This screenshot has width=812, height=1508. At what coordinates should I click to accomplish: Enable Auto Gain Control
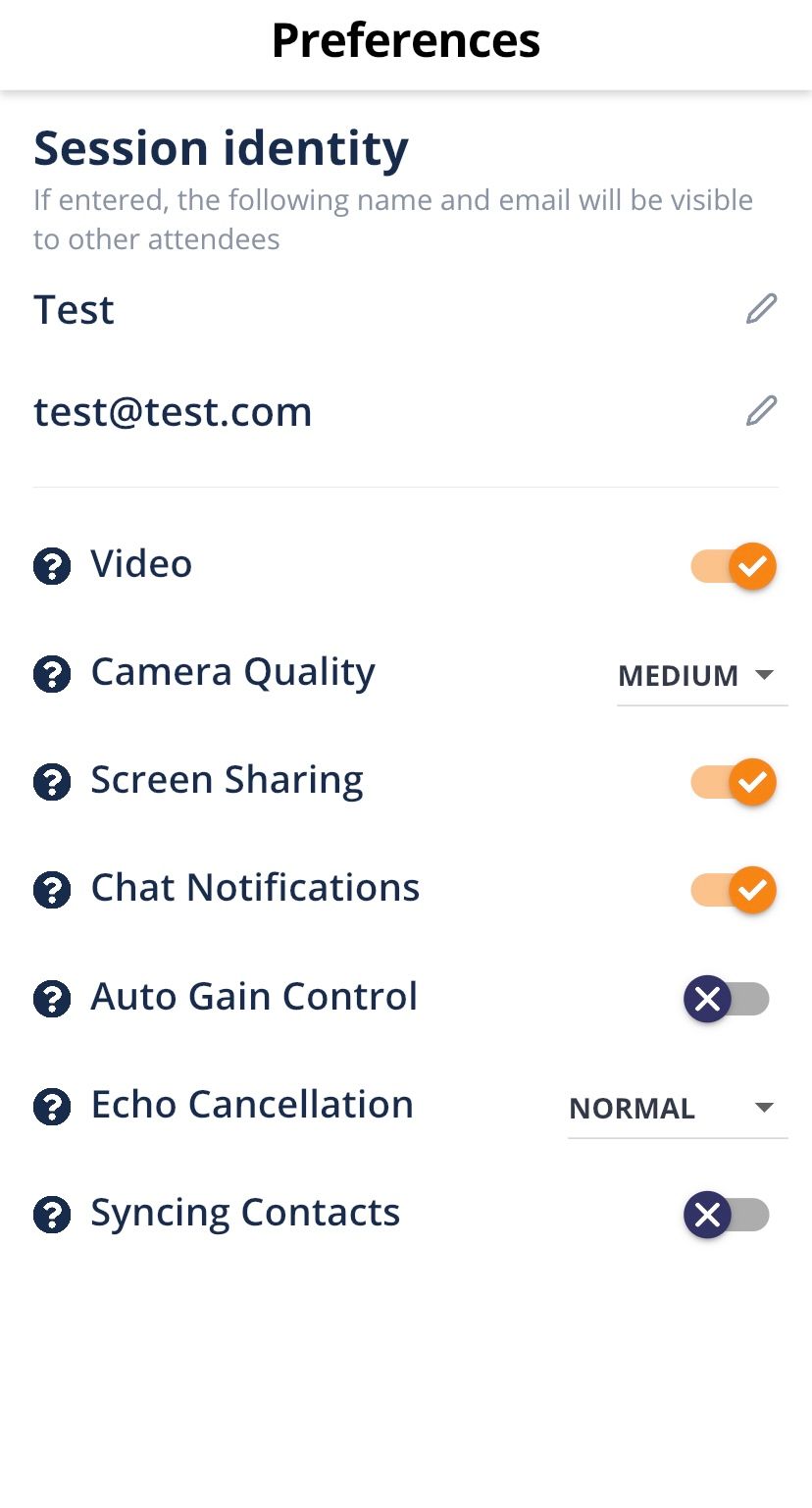(727, 1000)
